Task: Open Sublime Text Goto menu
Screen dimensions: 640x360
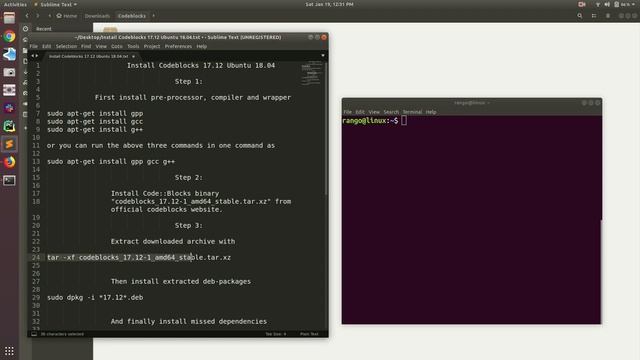Action: (117, 46)
